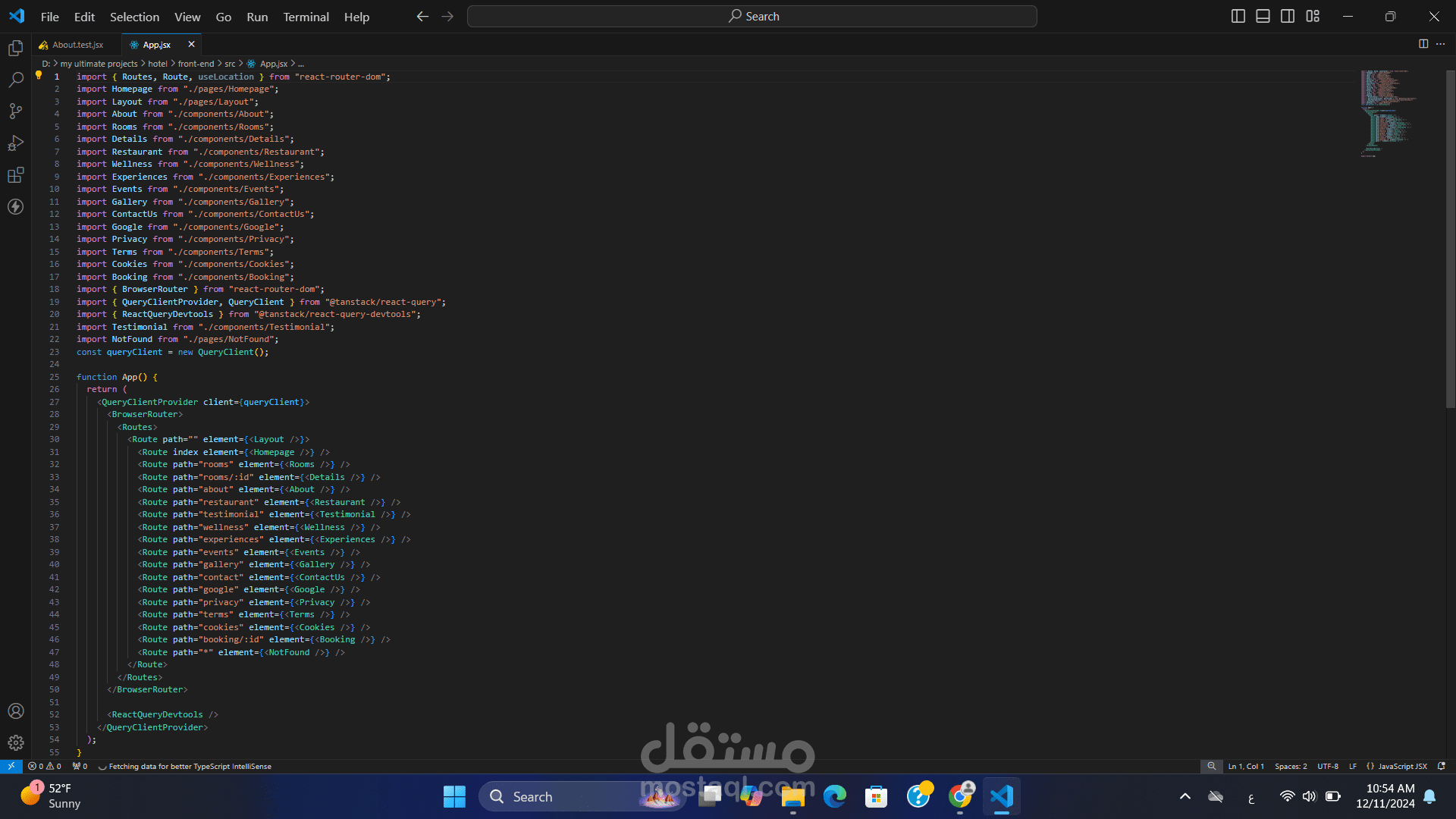Show hidden system tray icons
The height and width of the screenshot is (819, 1456).
click(x=1185, y=796)
